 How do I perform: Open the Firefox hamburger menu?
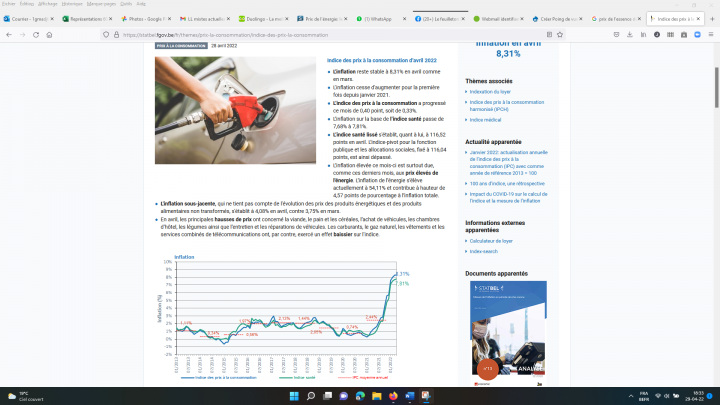(x=711, y=35)
